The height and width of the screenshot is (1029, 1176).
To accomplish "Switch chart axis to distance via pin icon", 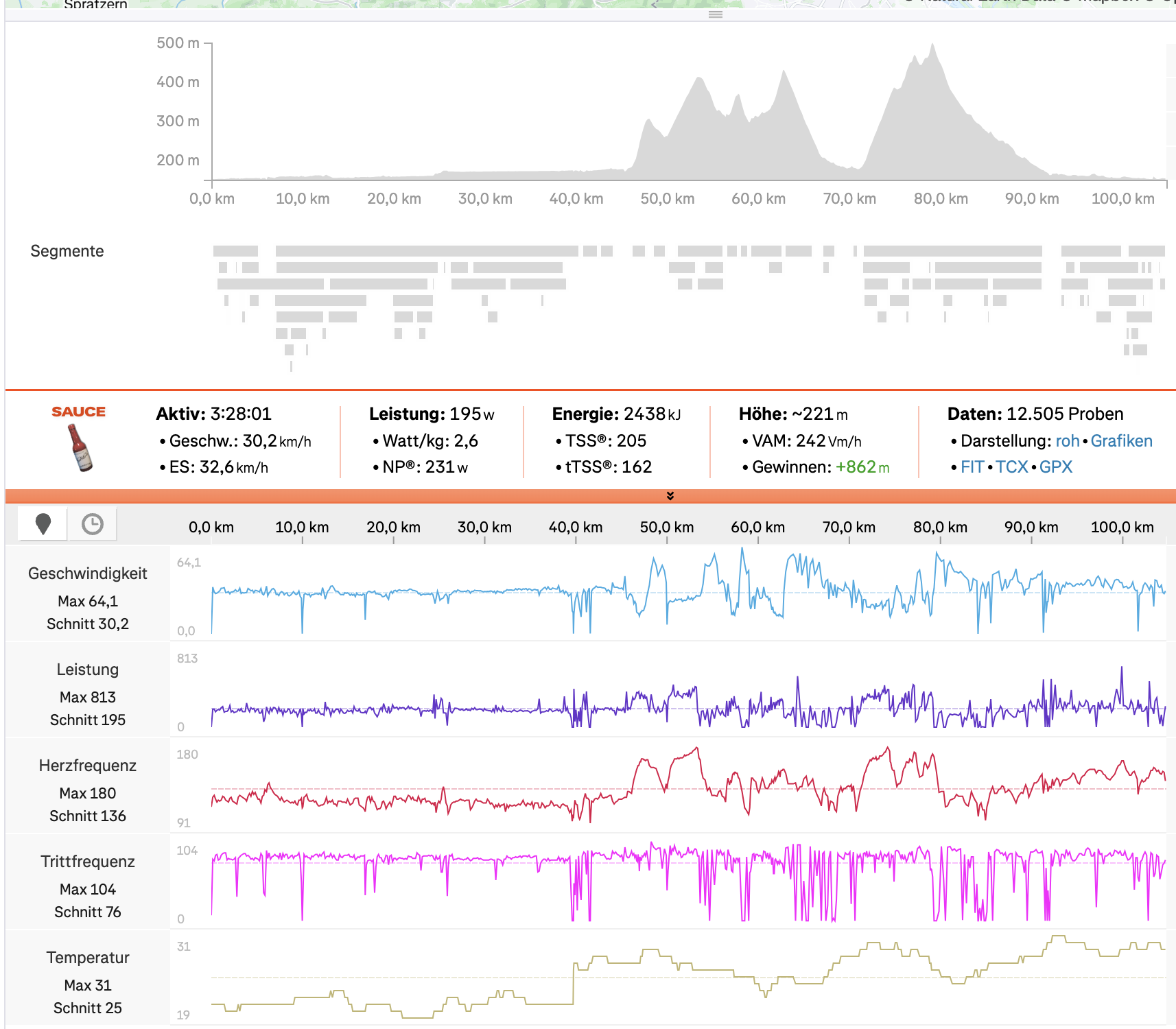I will pos(43,524).
